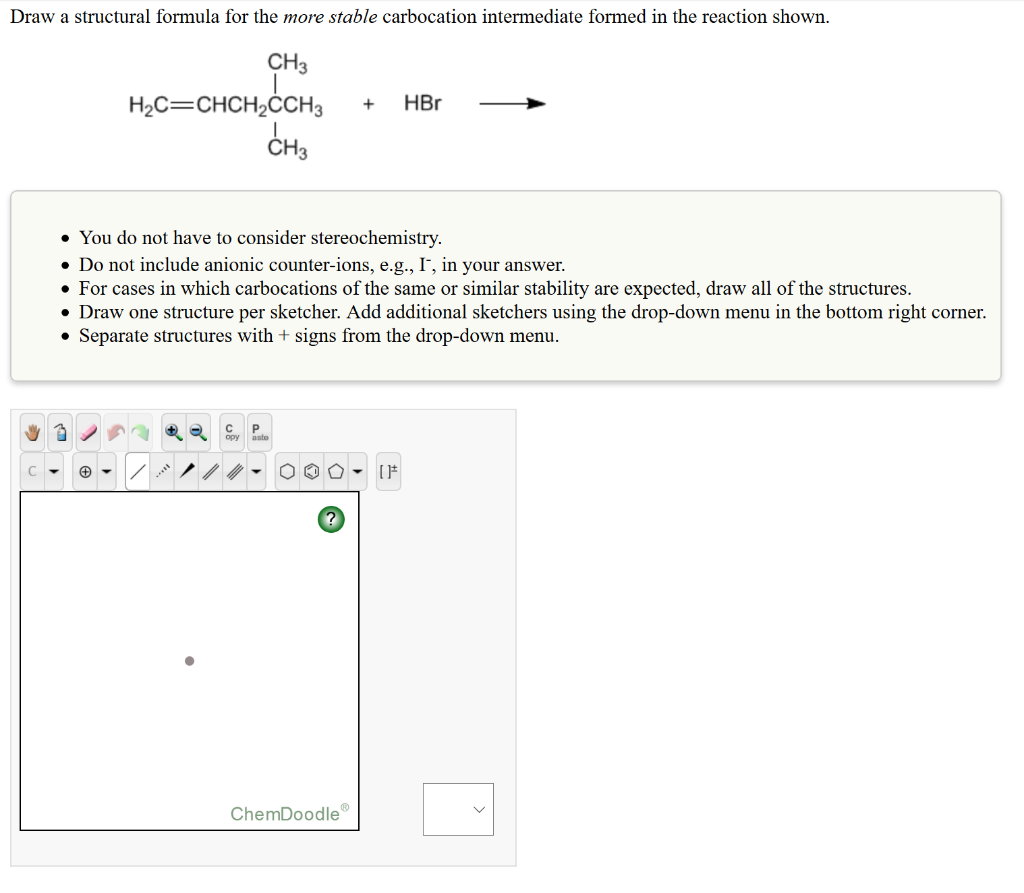Click 'Draw one structure per sketcher' line
1024x893 pixels.
click(x=532, y=312)
